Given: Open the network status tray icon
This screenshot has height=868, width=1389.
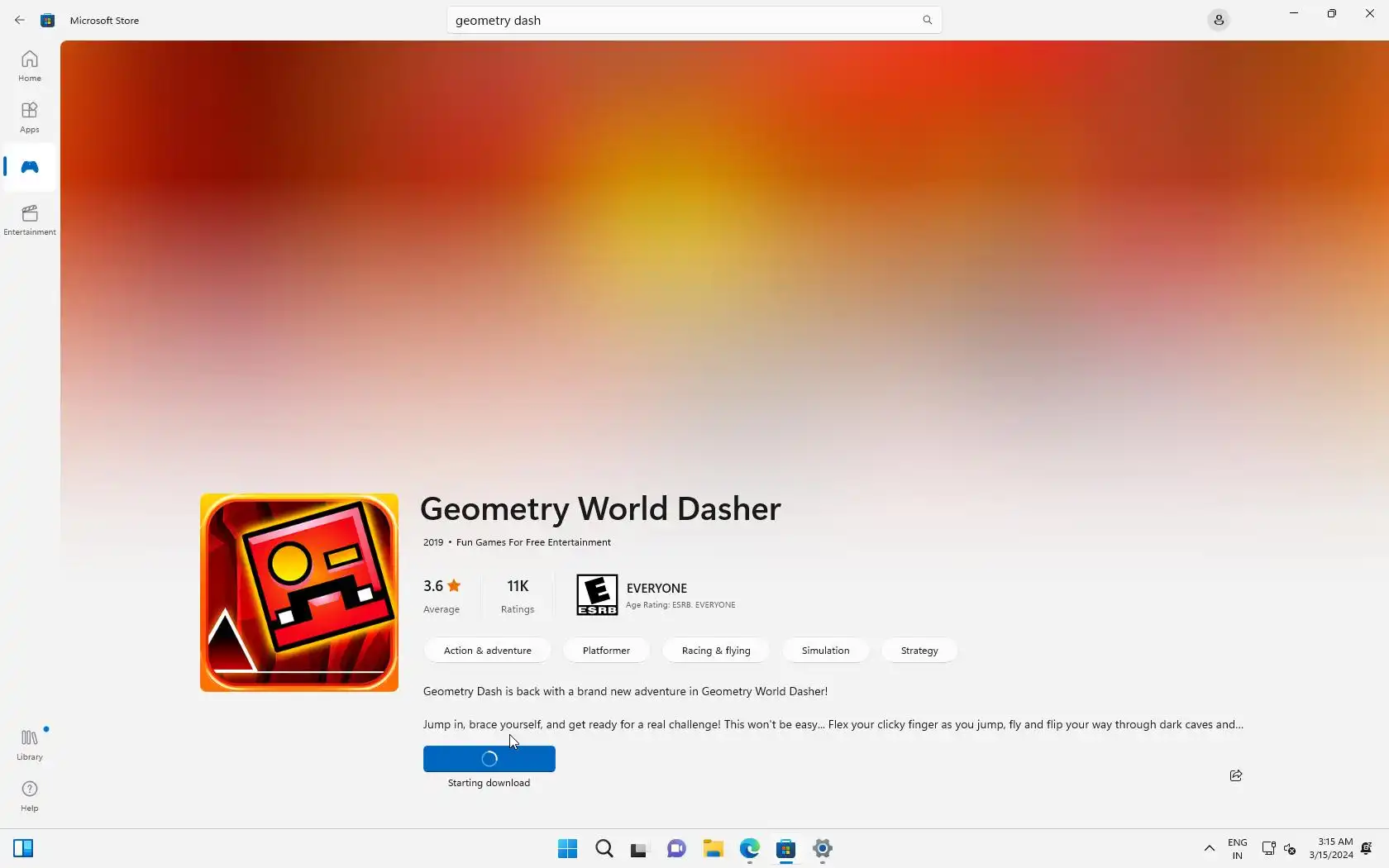Looking at the screenshot, I should click(x=1268, y=849).
